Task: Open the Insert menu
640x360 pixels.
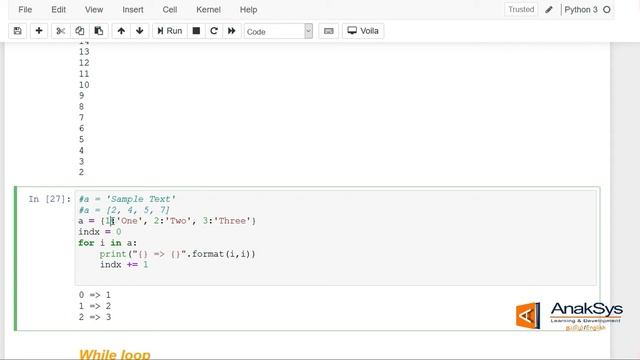Action: pos(133,9)
